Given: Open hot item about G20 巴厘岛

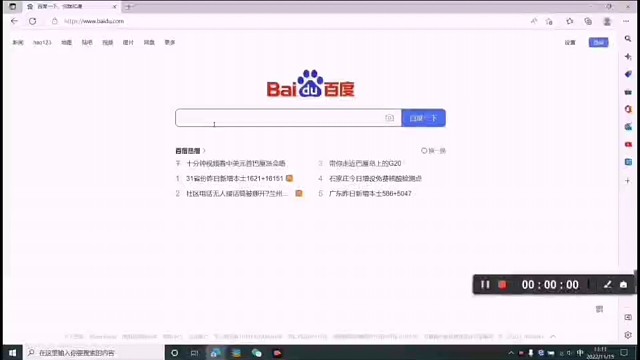Looking at the screenshot, I should click(365, 163).
